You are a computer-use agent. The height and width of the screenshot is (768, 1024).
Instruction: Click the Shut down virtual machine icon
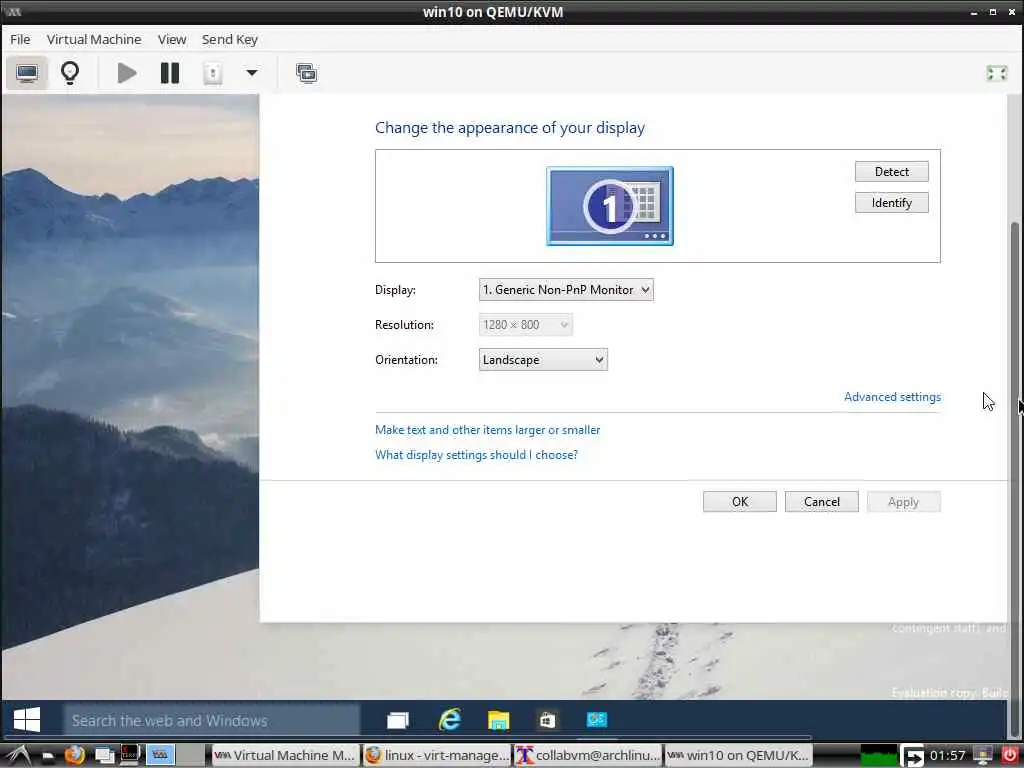coord(213,73)
